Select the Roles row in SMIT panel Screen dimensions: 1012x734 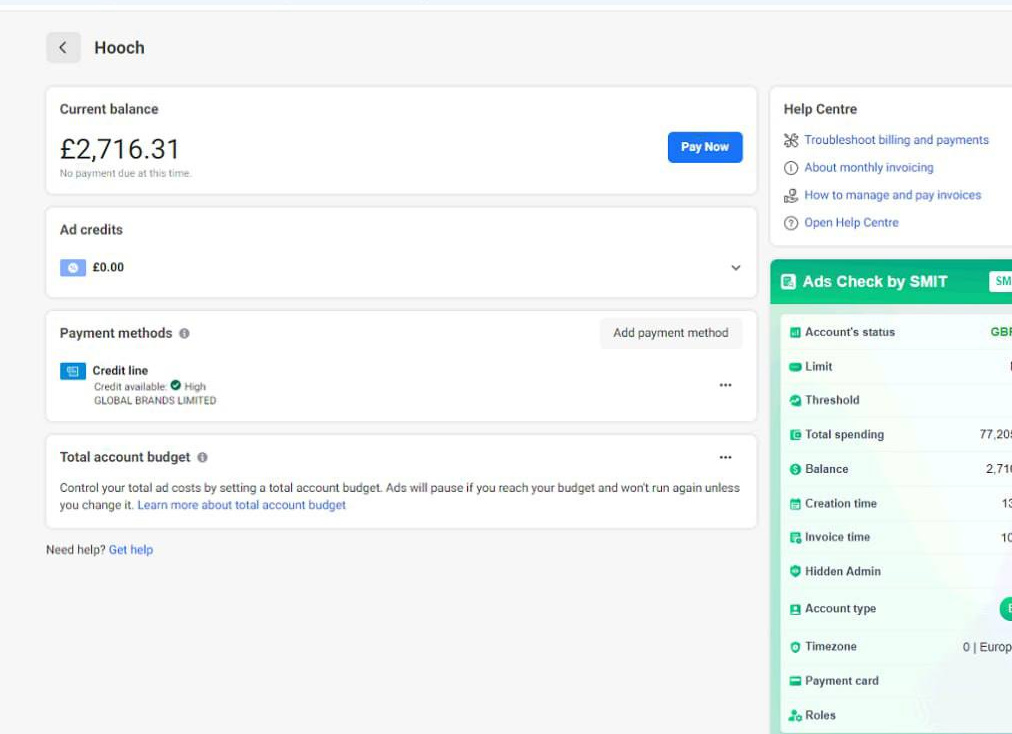coord(819,716)
